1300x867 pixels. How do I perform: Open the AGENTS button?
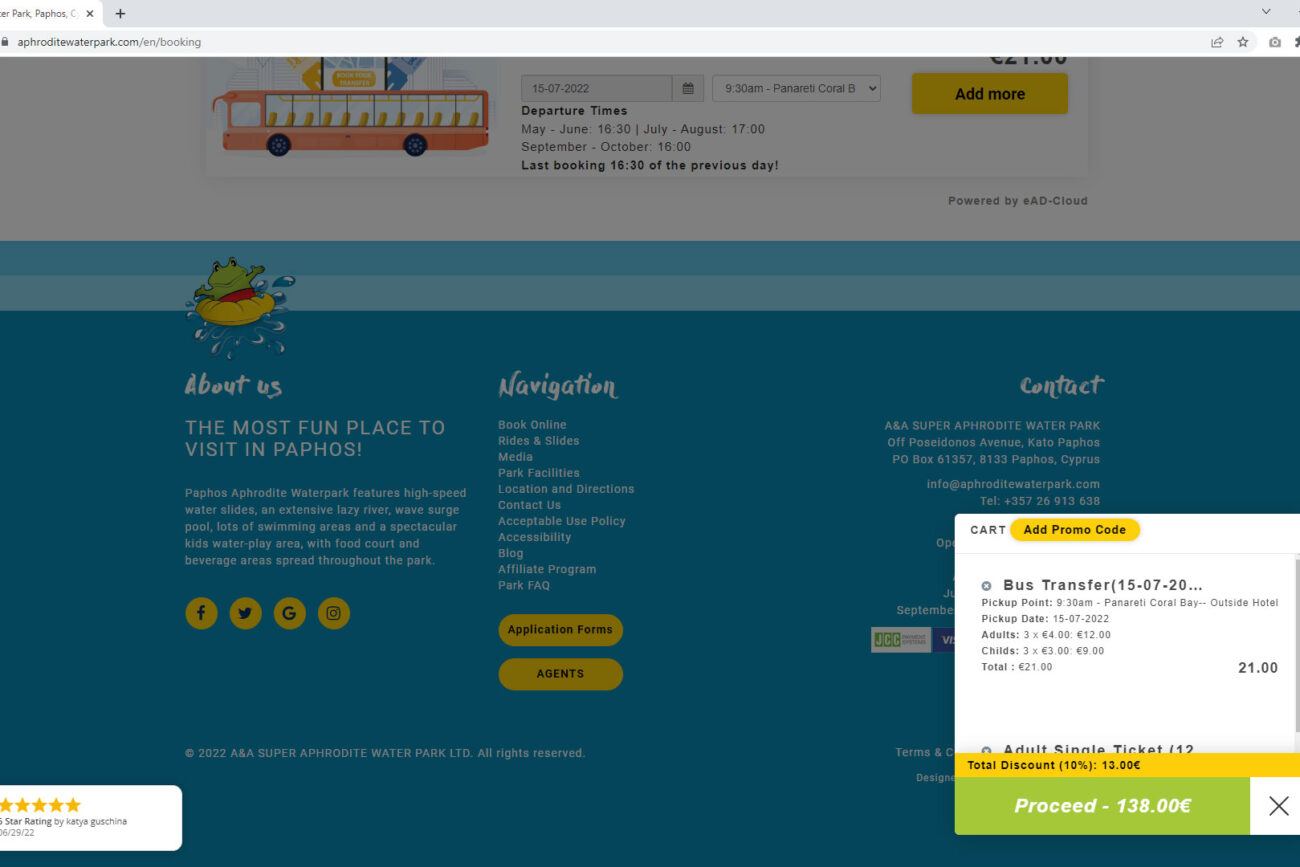point(560,674)
